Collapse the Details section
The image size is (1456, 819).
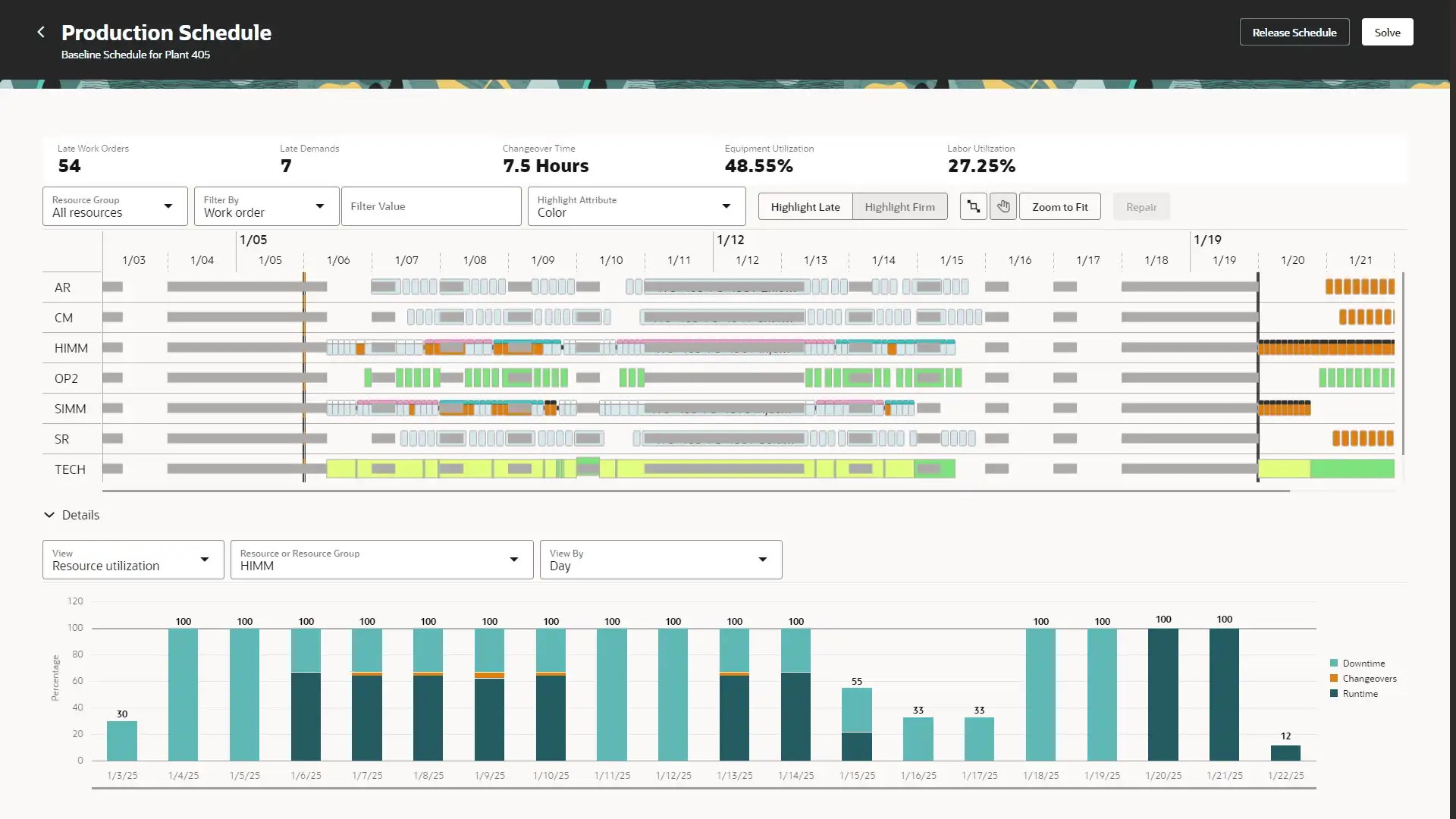point(49,515)
